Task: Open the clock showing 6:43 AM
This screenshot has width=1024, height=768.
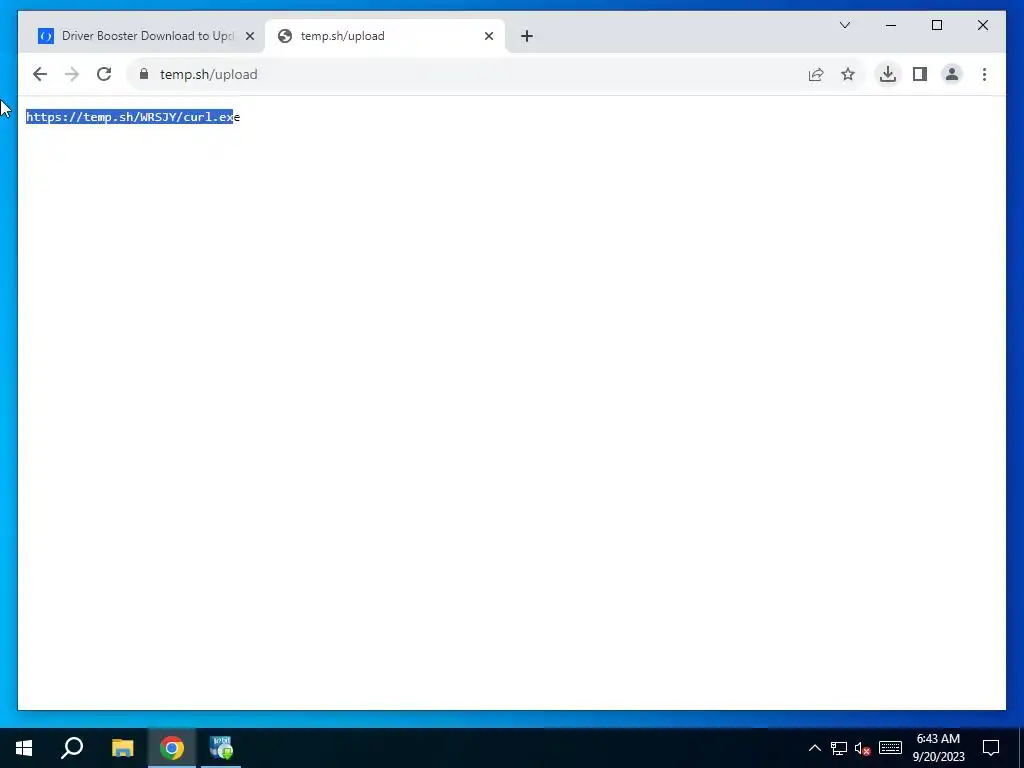Action: (x=938, y=748)
